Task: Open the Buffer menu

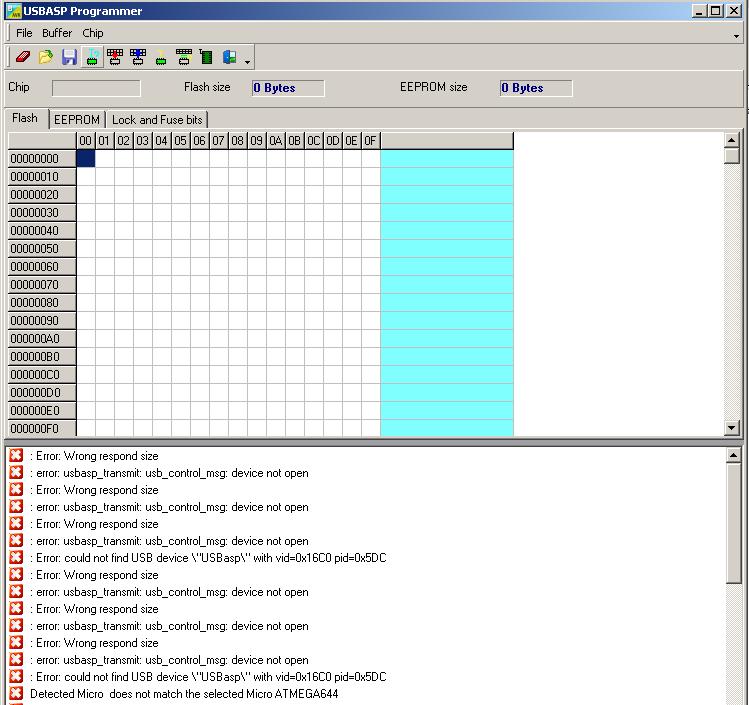Action: (x=57, y=33)
